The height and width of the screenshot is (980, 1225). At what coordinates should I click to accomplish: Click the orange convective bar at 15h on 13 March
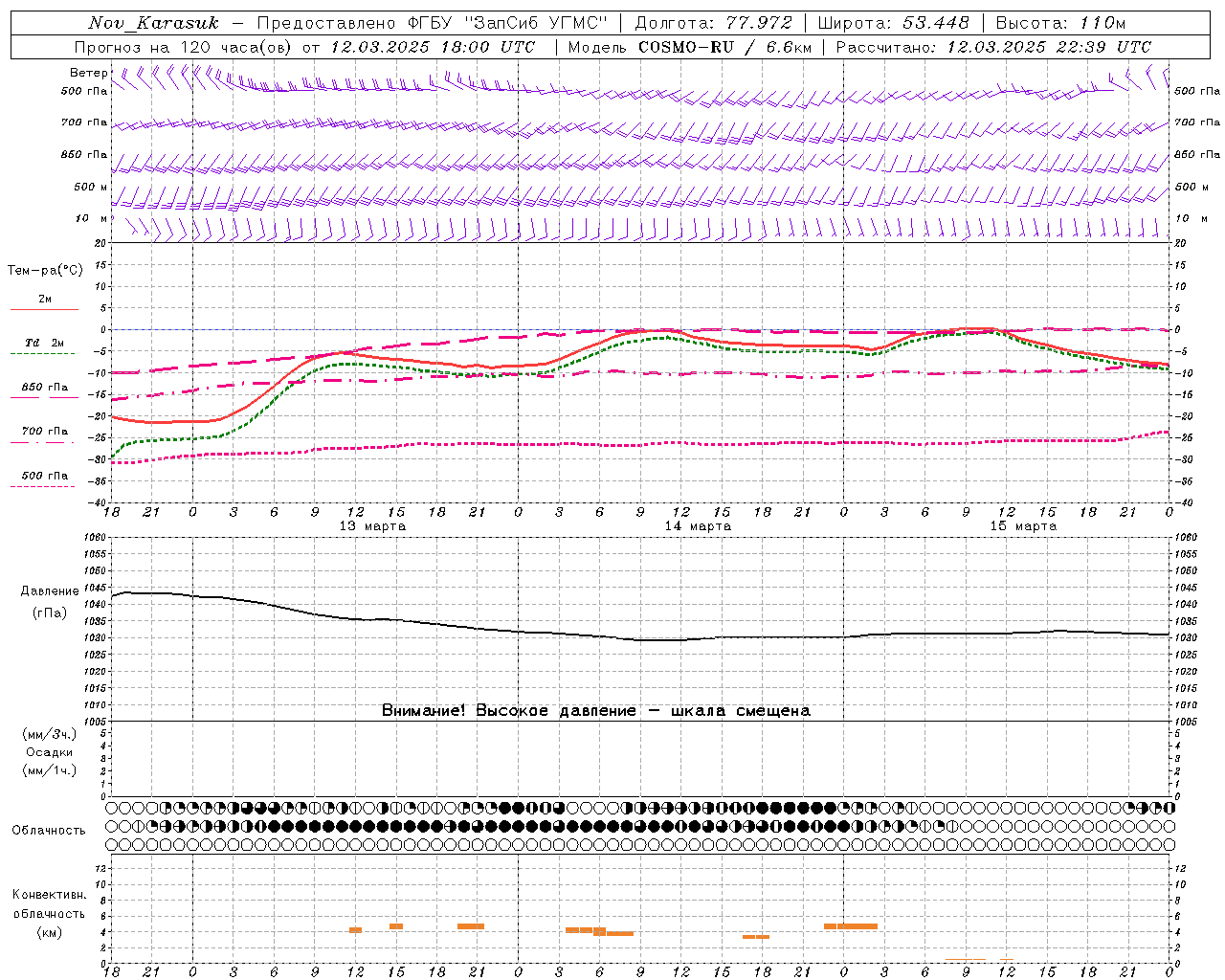(x=396, y=926)
